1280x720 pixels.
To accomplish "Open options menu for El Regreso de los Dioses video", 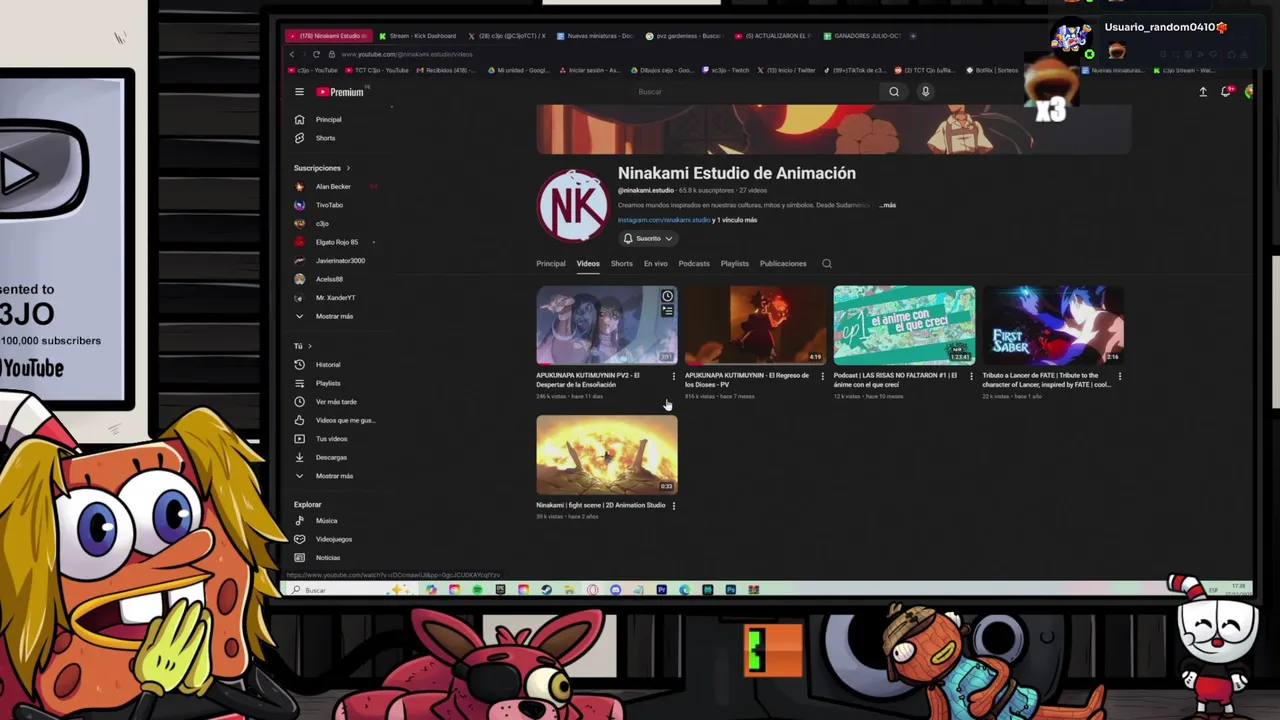I will click(822, 377).
